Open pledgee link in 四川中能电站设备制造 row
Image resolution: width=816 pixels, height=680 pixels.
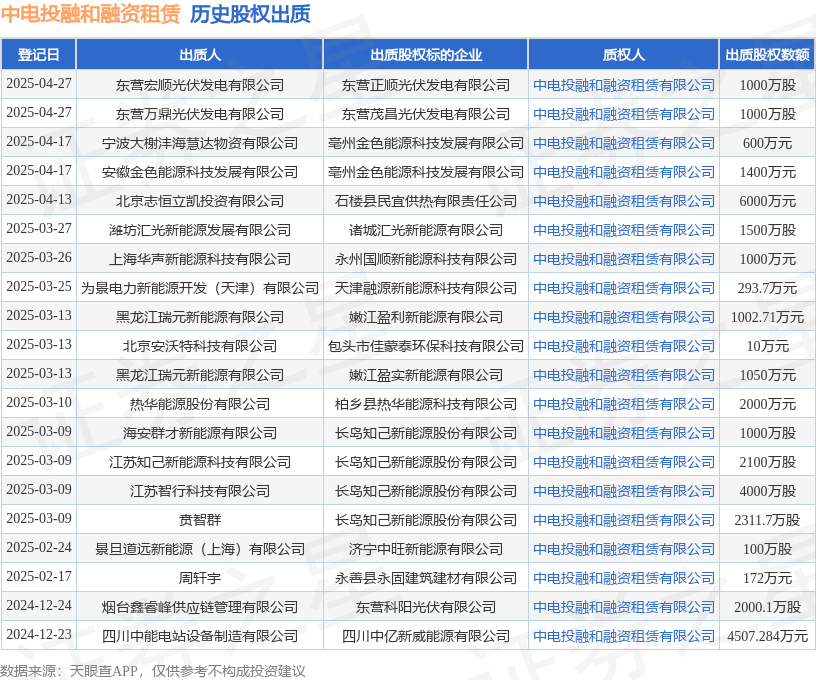point(623,636)
